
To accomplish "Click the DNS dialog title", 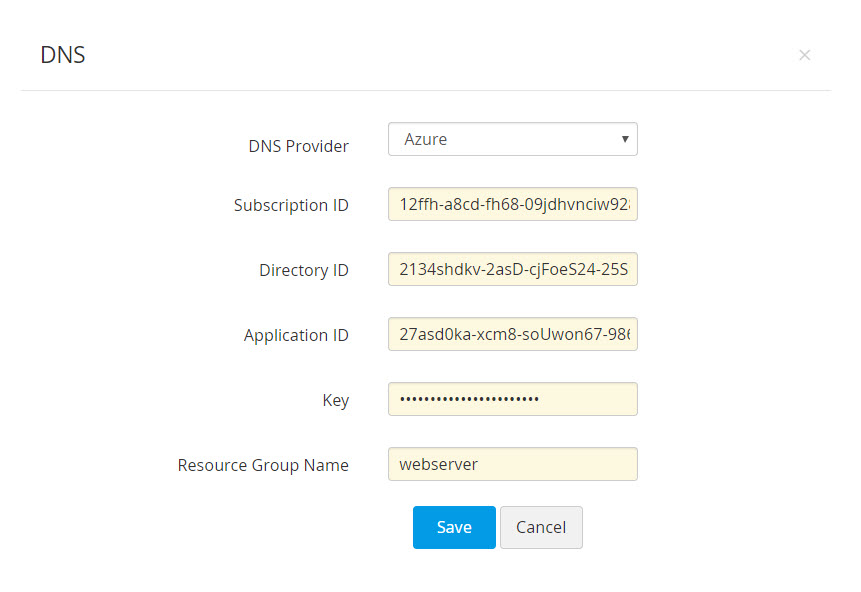I will point(63,55).
